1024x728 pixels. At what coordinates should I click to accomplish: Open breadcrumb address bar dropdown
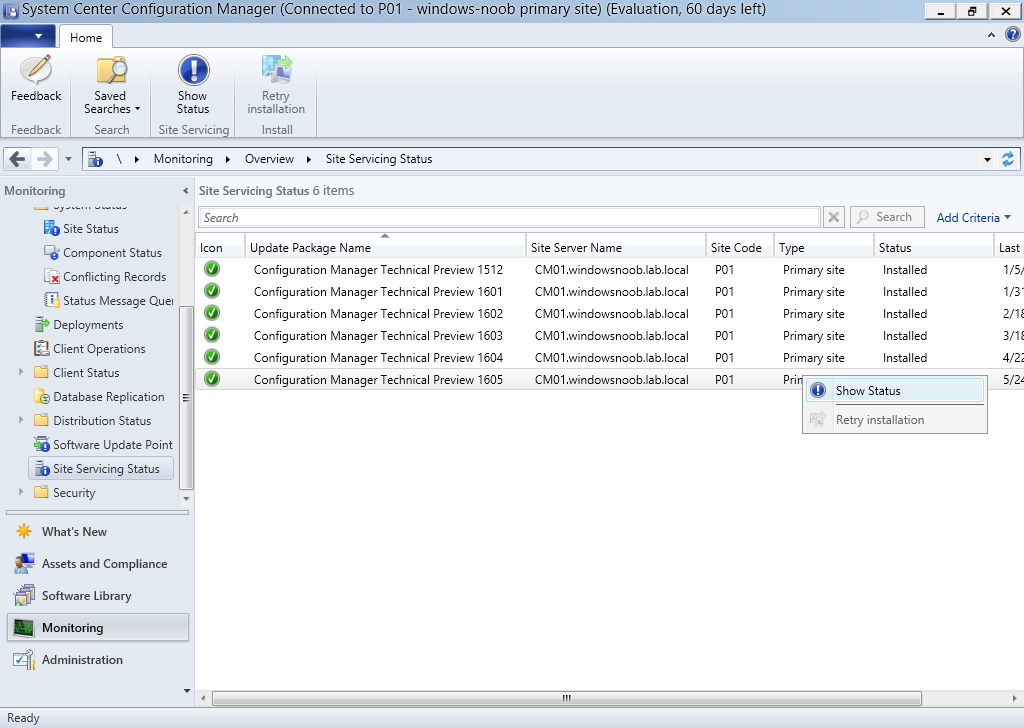[x=987, y=159]
